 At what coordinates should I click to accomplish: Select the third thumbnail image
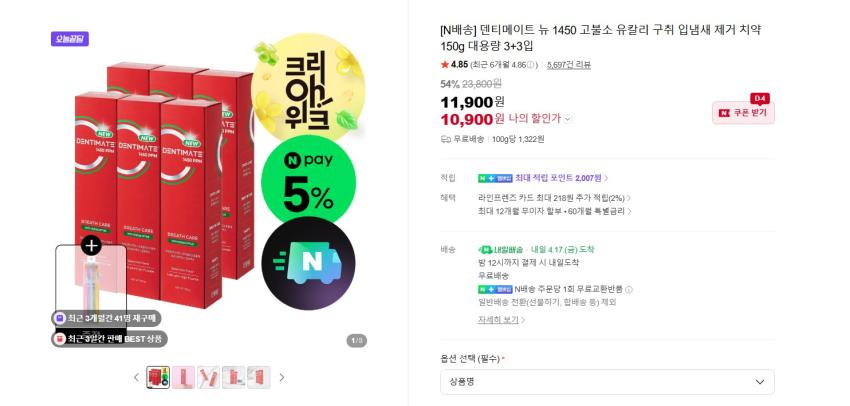[x=208, y=377]
